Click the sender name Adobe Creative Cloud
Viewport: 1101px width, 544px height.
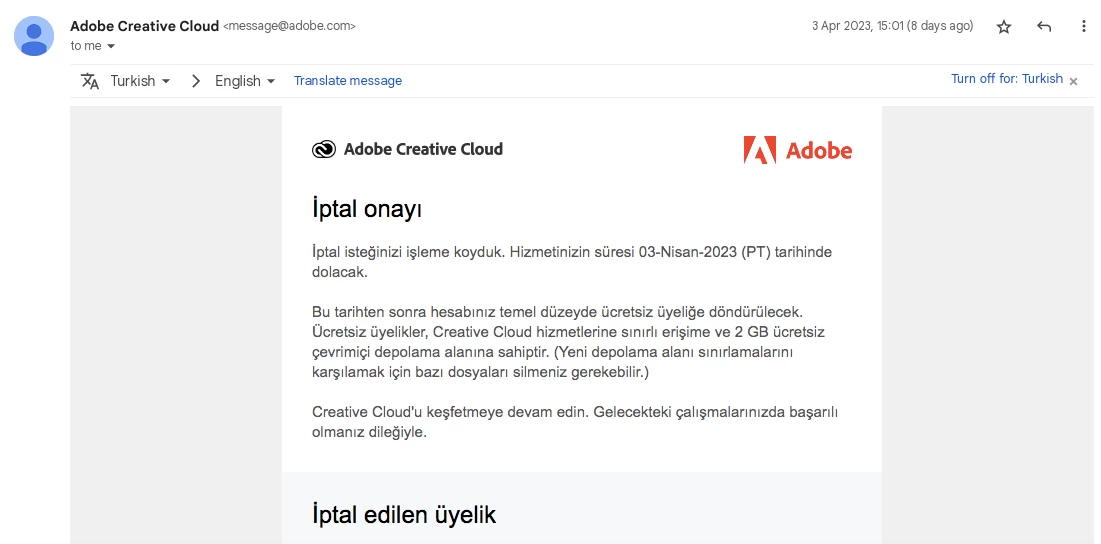point(145,26)
